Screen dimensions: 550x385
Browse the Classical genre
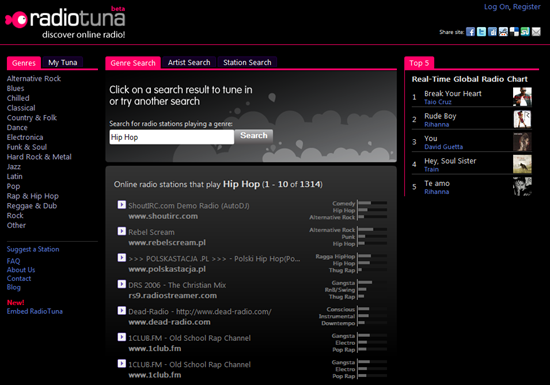tap(21, 108)
